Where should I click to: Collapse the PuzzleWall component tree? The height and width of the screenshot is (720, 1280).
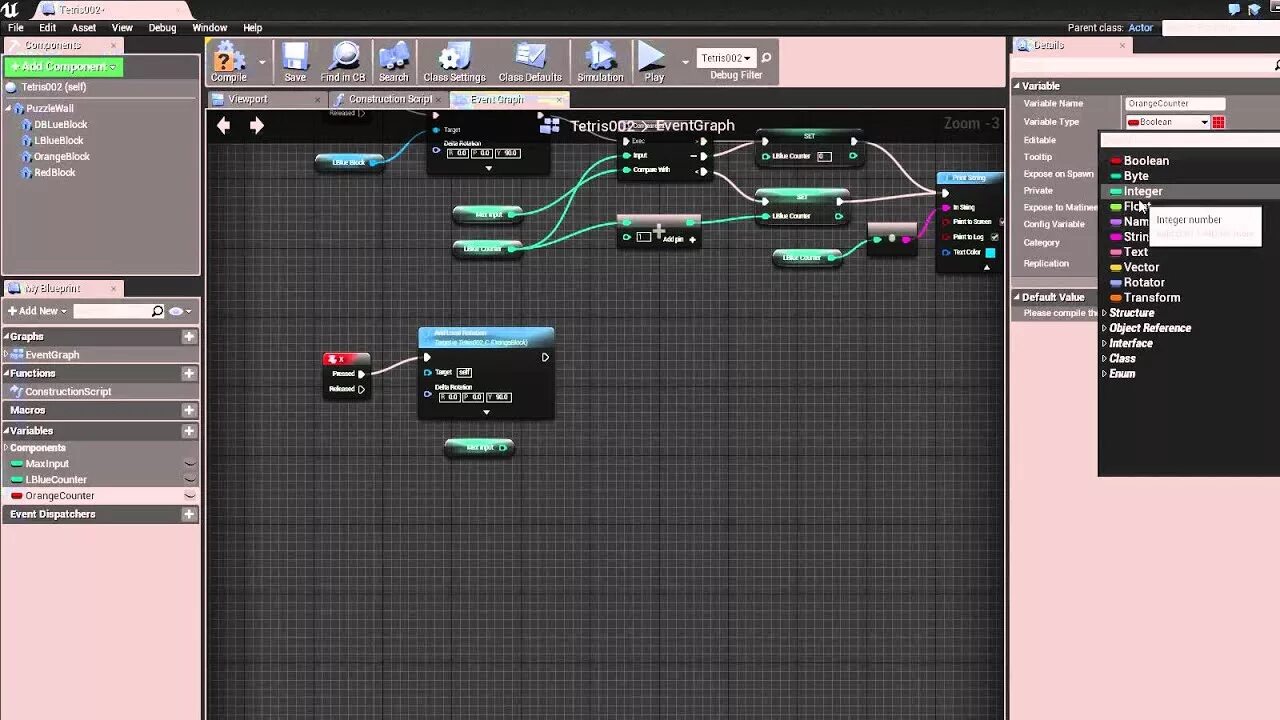[9, 108]
